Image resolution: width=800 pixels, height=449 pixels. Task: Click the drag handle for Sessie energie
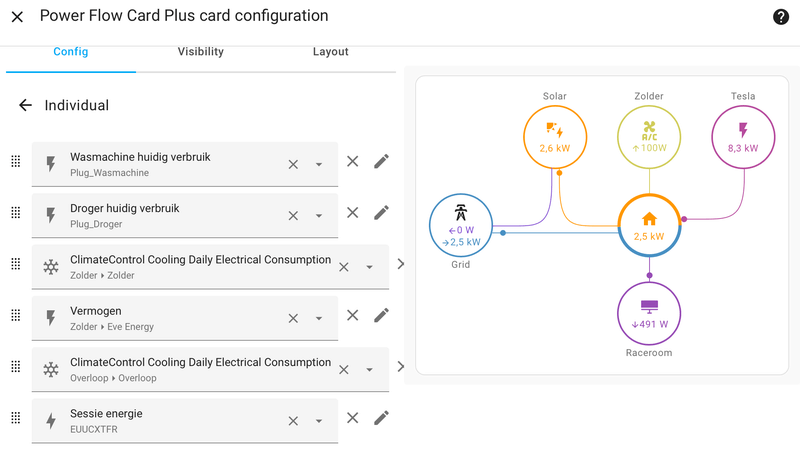tap(16, 418)
